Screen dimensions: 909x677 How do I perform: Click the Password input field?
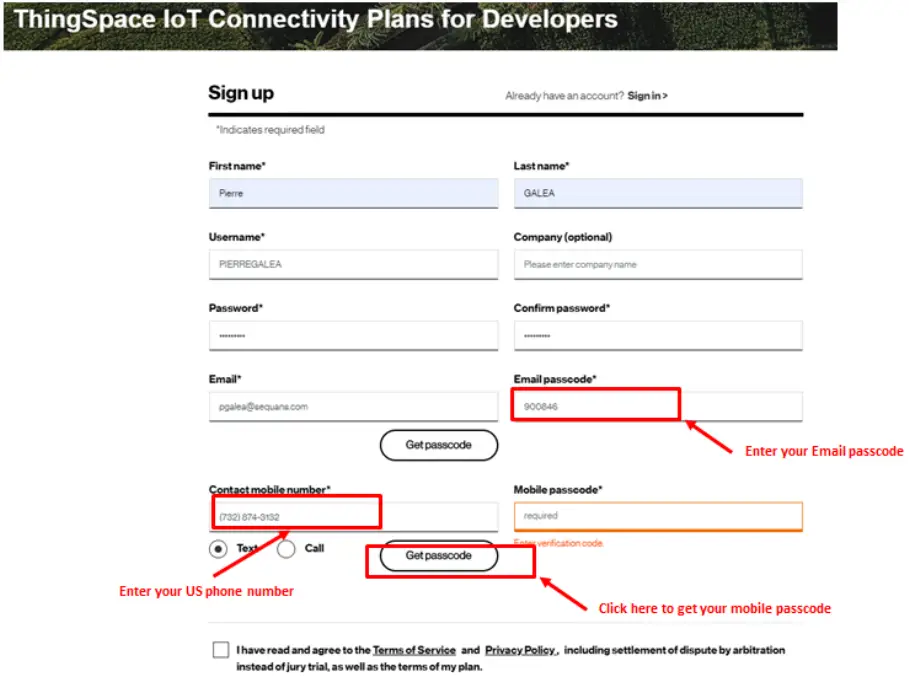pos(352,335)
